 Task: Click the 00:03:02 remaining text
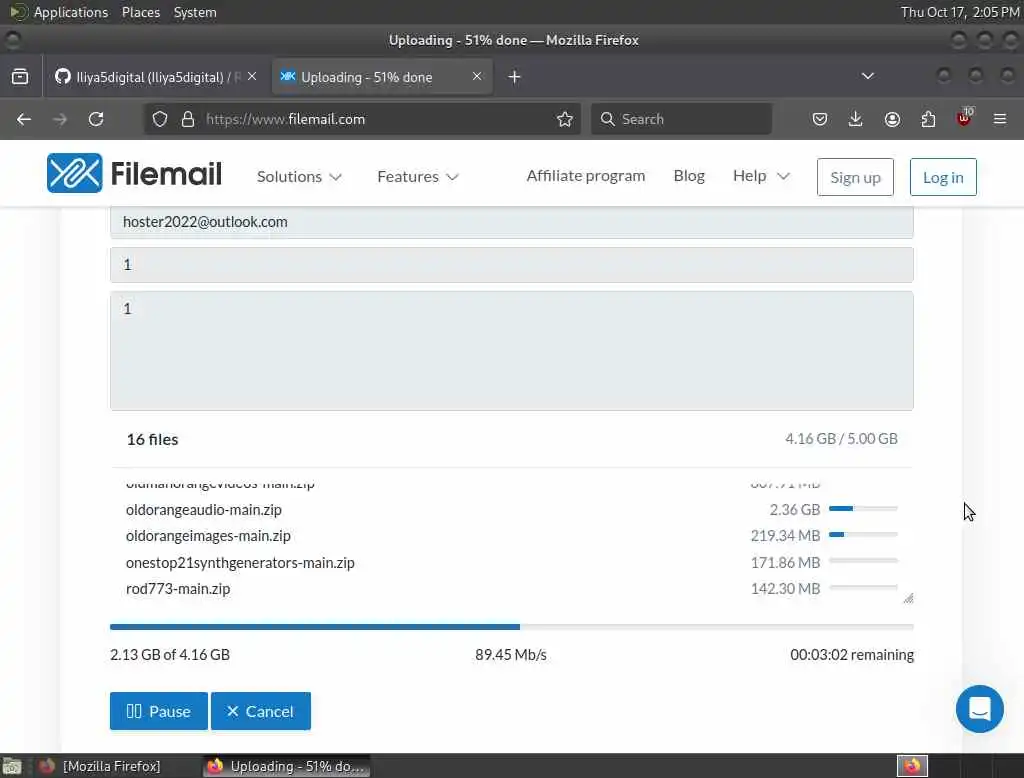coord(852,655)
